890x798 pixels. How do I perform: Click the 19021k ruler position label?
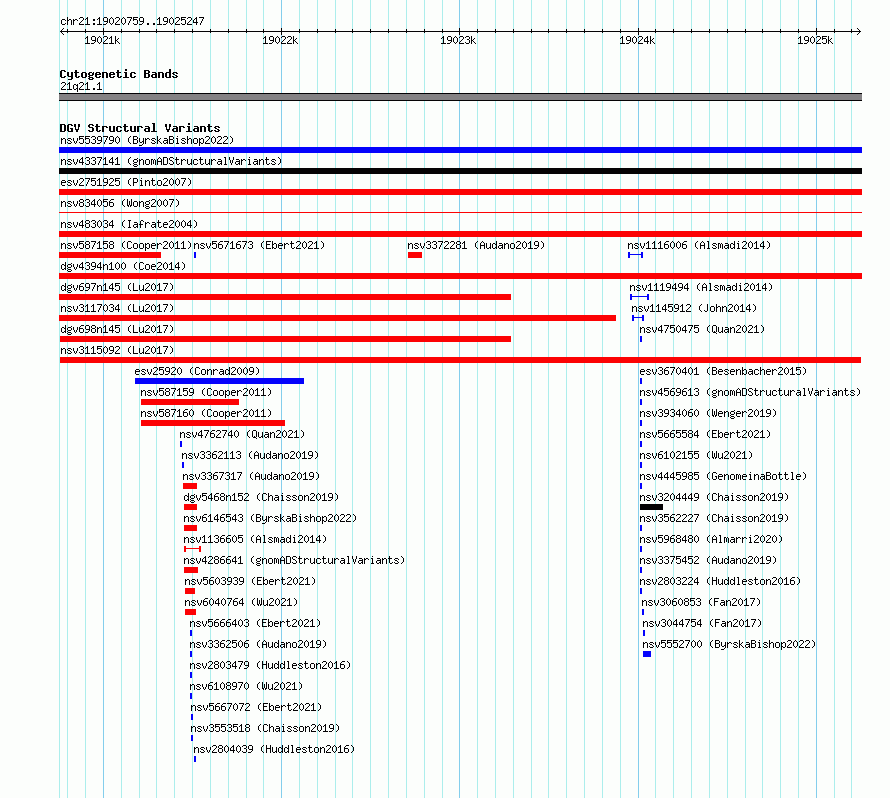tap(102, 40)
